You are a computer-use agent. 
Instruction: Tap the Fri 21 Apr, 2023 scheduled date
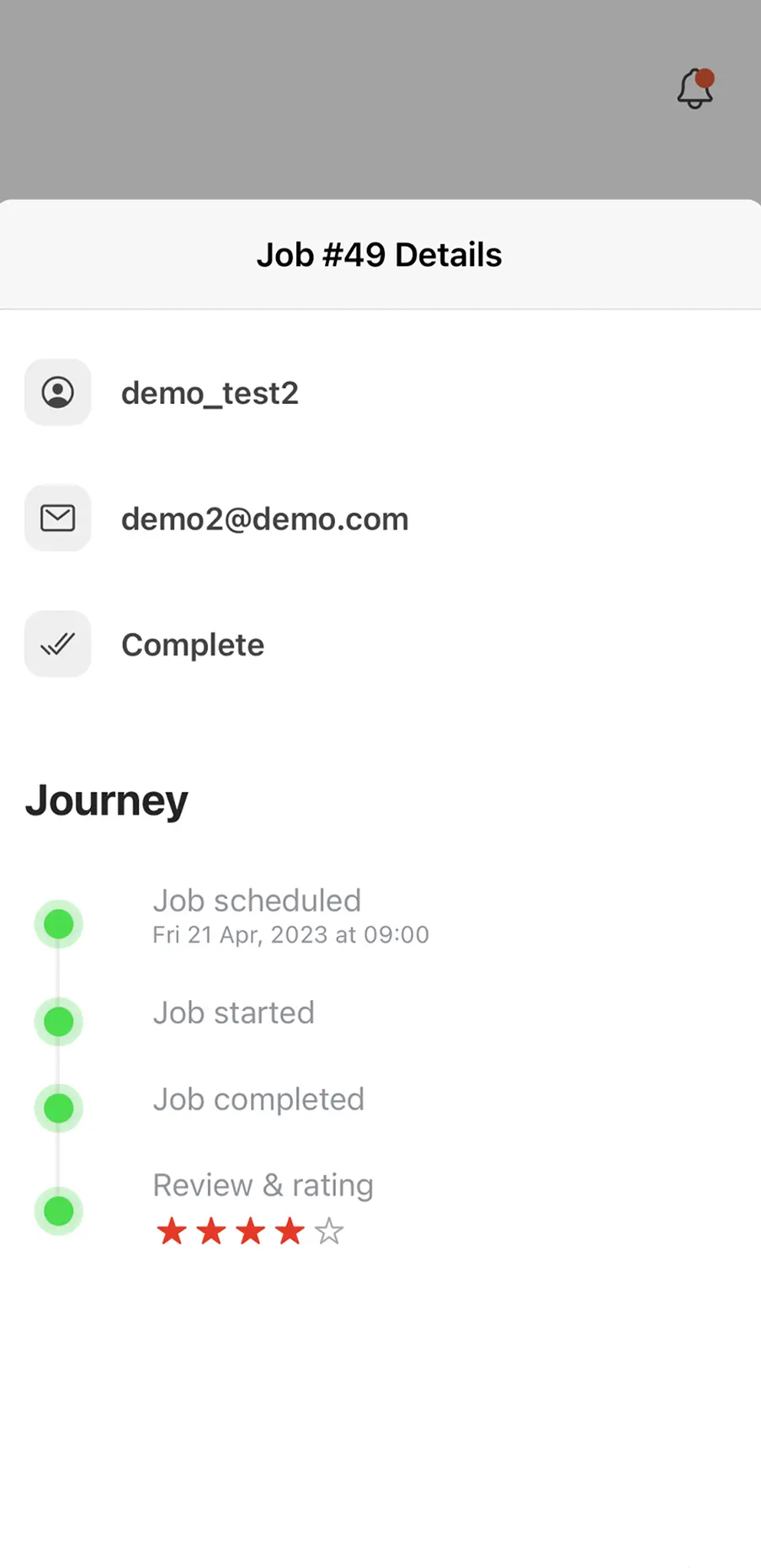pyautogui.click(x=290, y=935)
